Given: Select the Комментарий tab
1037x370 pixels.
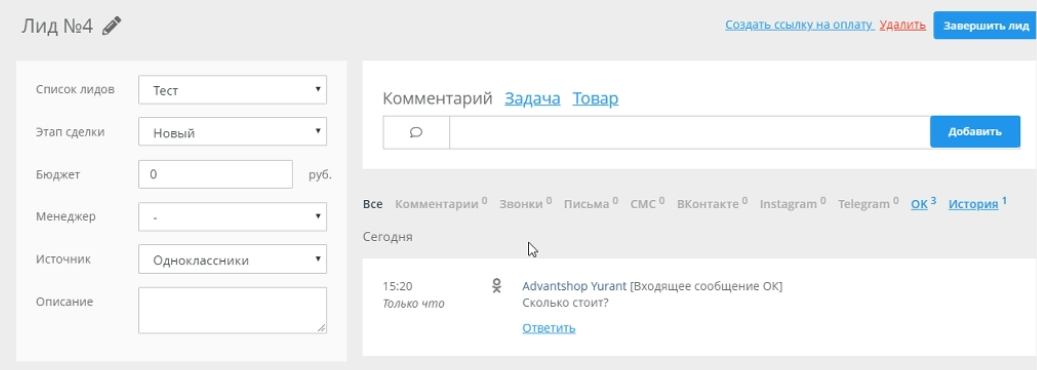Looking at the screenshot, I should [x=438, y=99].
